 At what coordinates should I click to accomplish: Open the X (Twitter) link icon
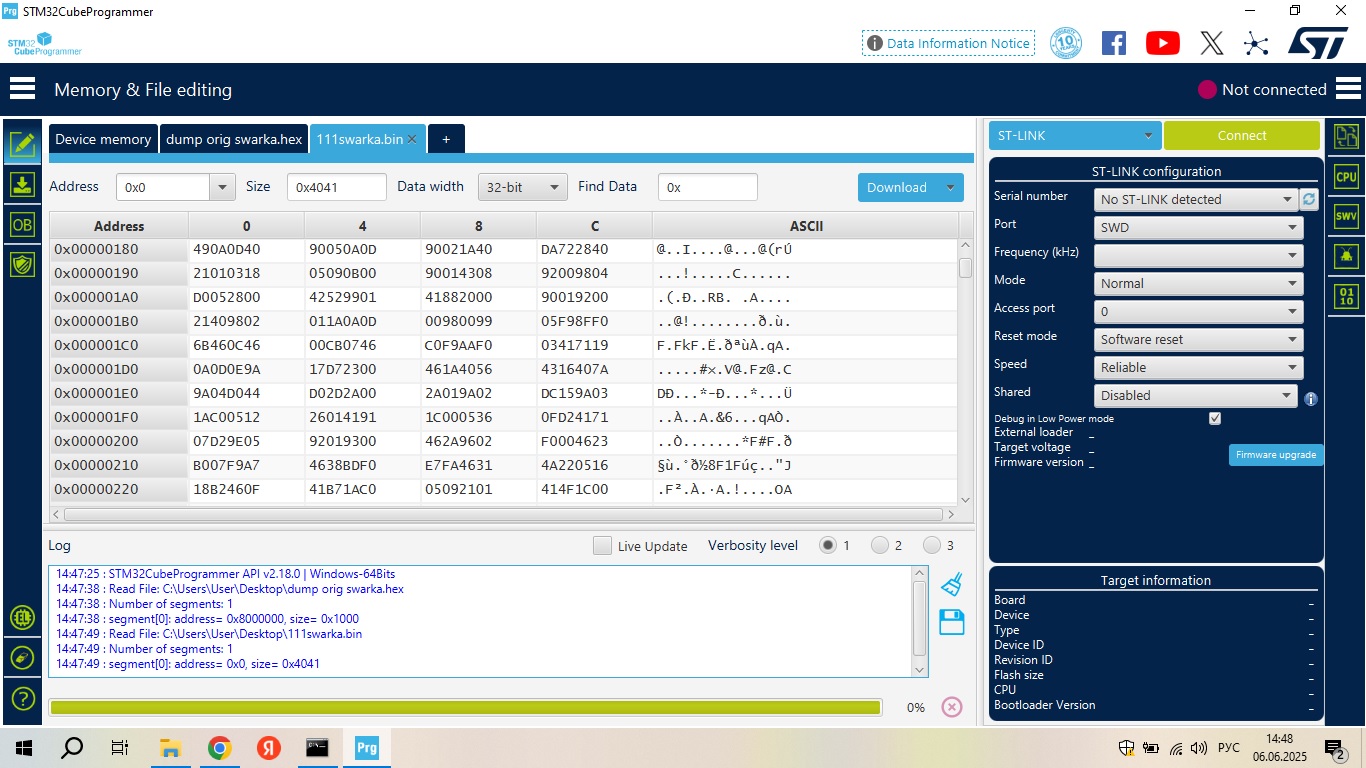click(1211, 43)
